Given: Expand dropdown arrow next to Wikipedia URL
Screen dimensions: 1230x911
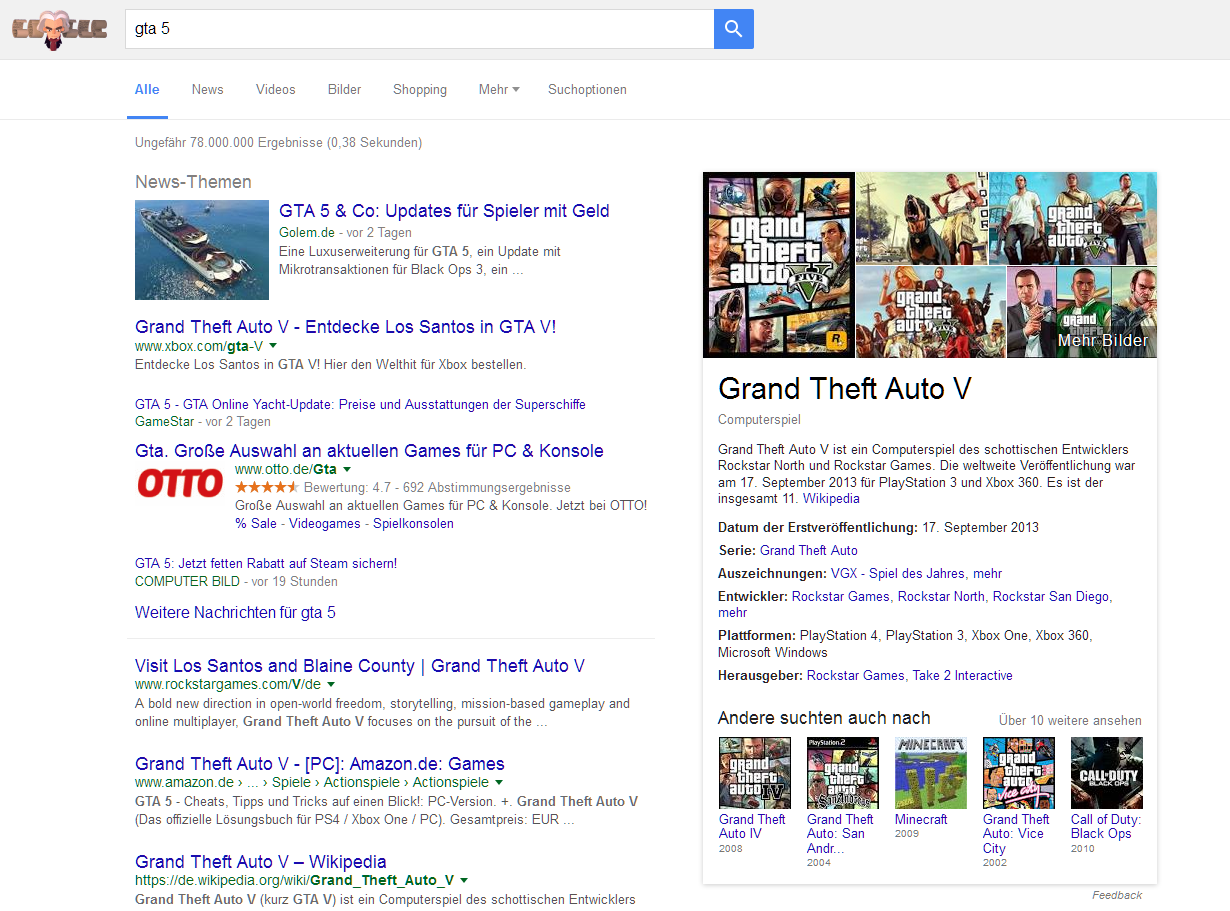Looking at the screenshot, I should (464, 881).
